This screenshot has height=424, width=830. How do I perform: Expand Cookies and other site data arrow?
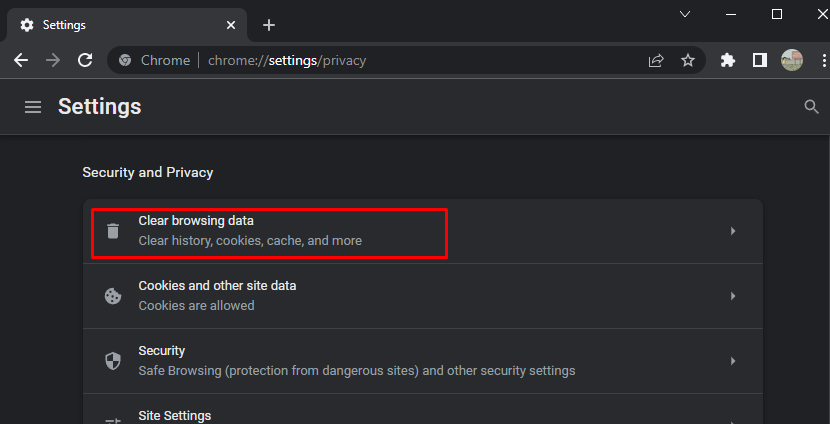tap(733, 296)
